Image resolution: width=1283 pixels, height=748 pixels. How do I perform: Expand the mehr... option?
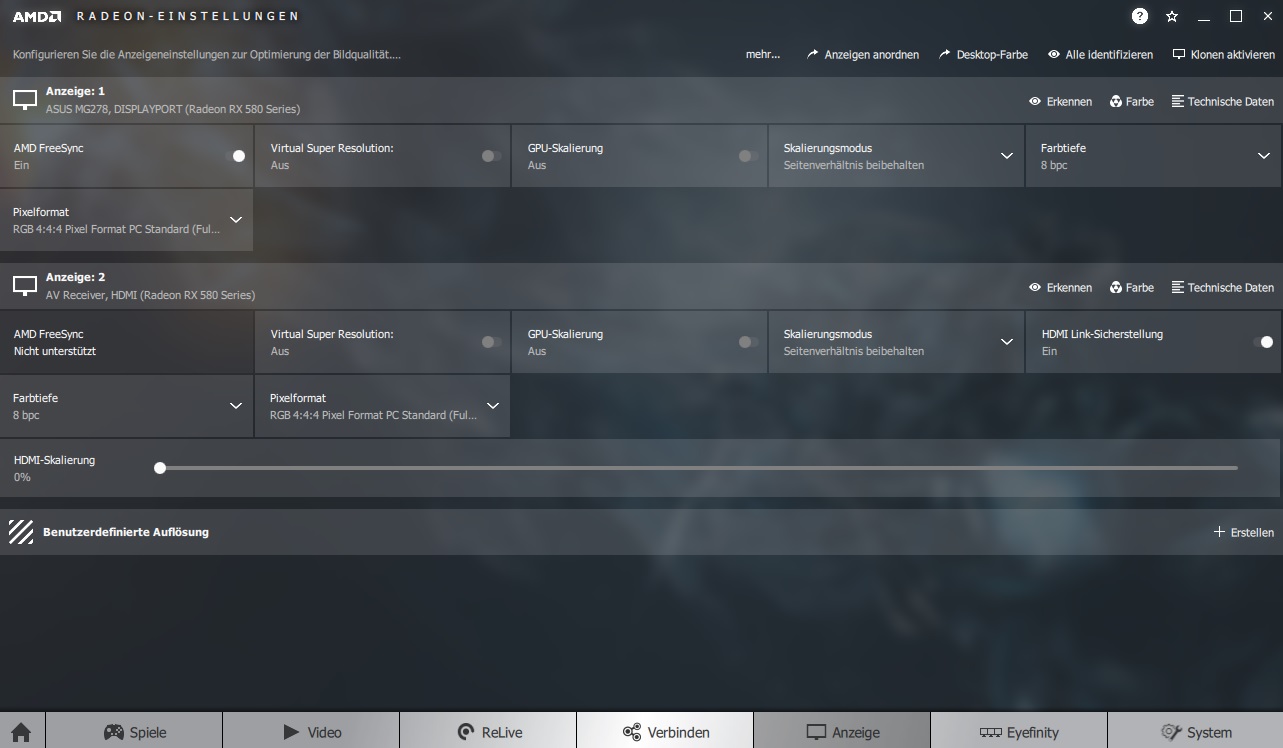pyautogui.click(x=763, y=55)
